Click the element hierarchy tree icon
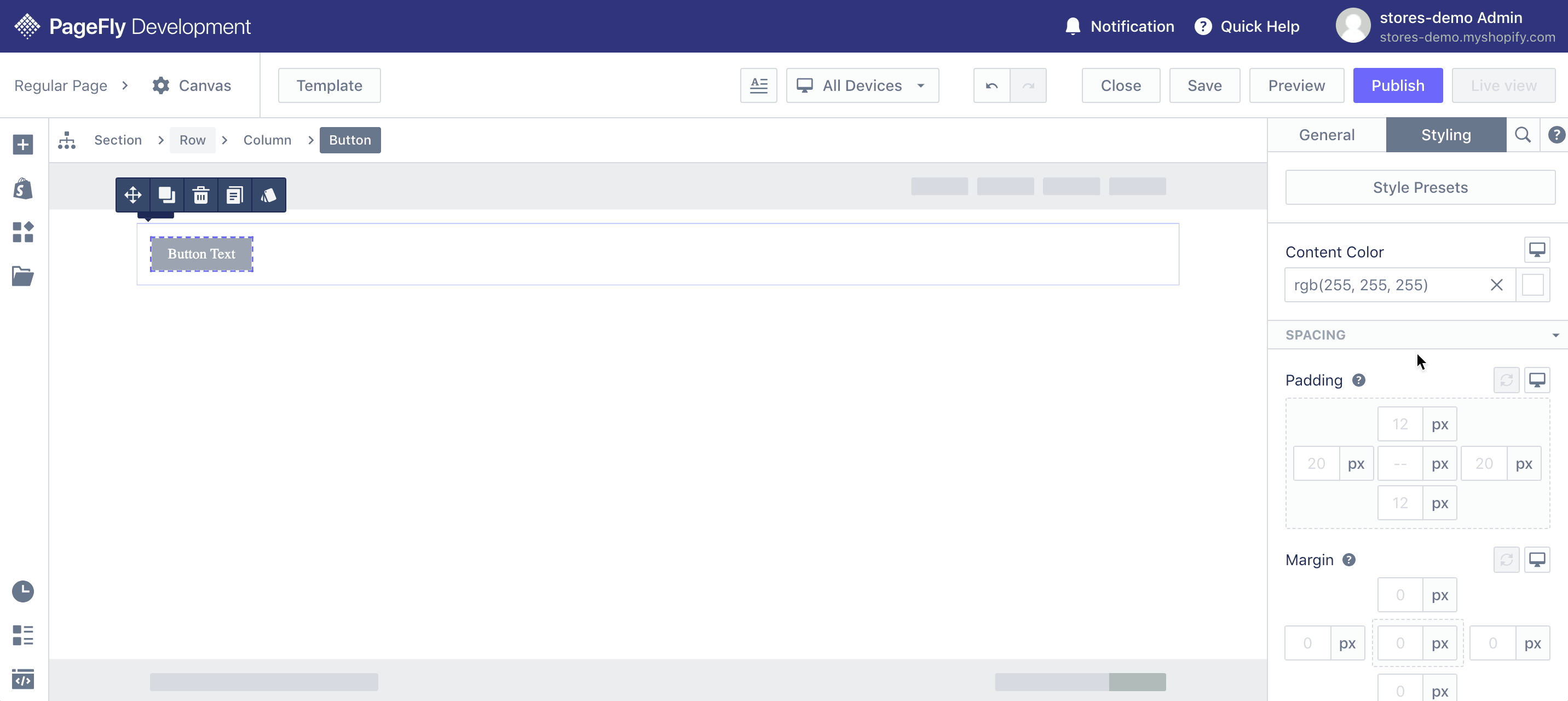Screen dimensions: 1568x701 [67, 140]
